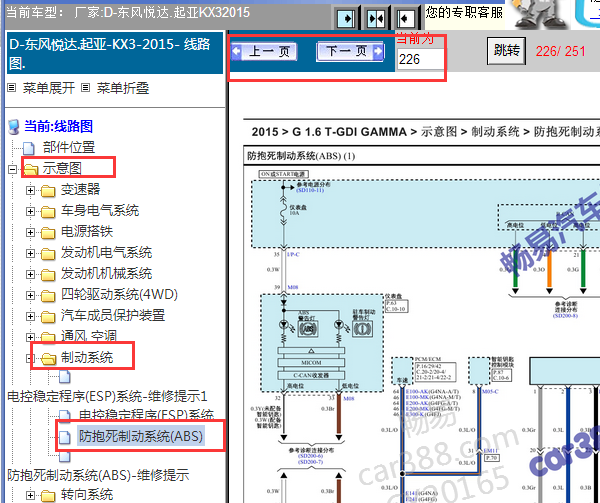Expand the 转向系统 folder

click(x=31, y=495)
